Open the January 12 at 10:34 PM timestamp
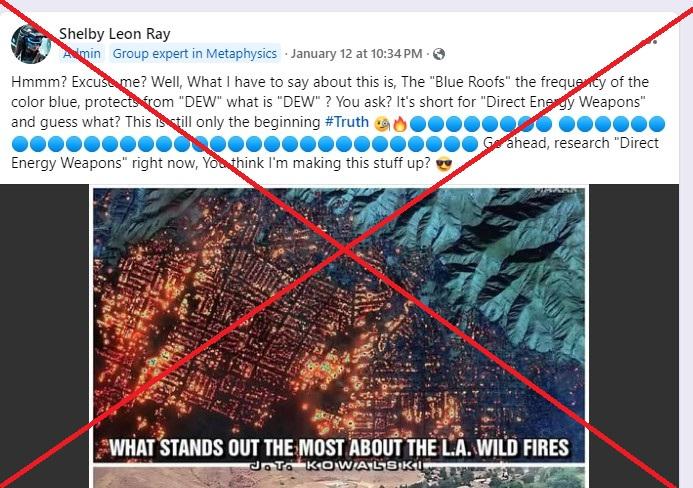The height and width of the screenshot is (488, 693). [356, 53]
